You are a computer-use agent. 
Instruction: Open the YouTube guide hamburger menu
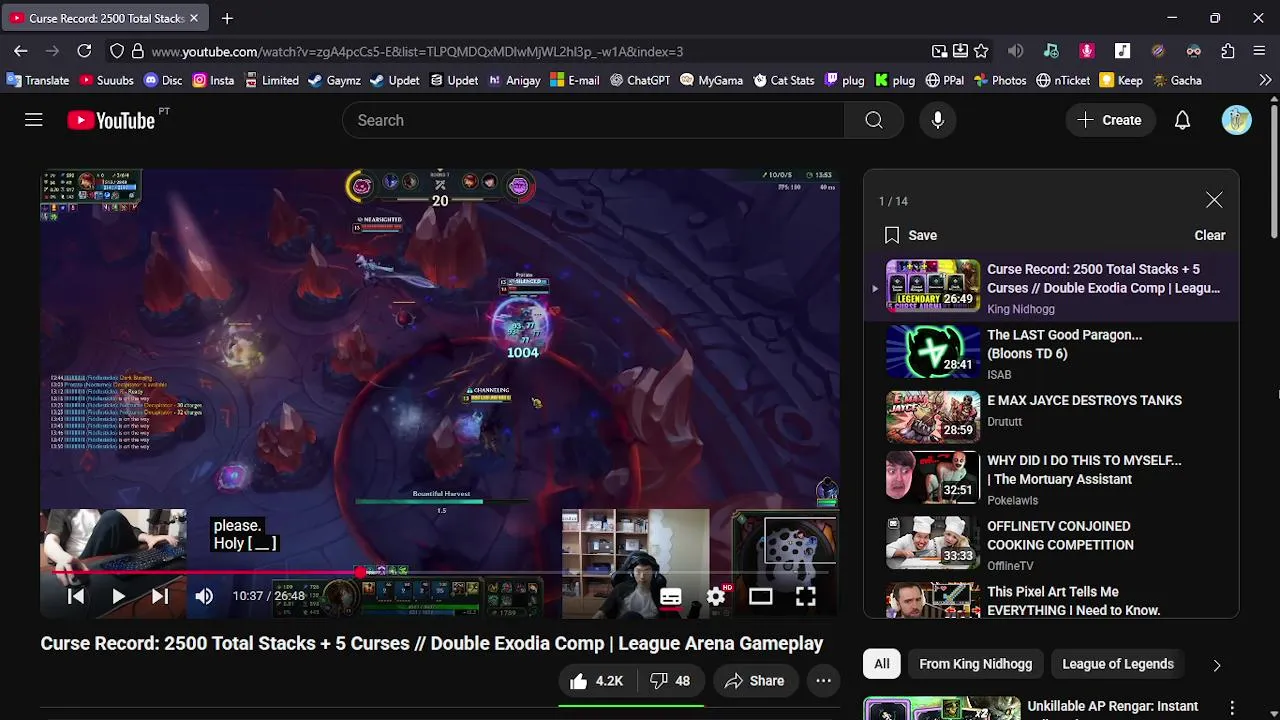(34, 120)
